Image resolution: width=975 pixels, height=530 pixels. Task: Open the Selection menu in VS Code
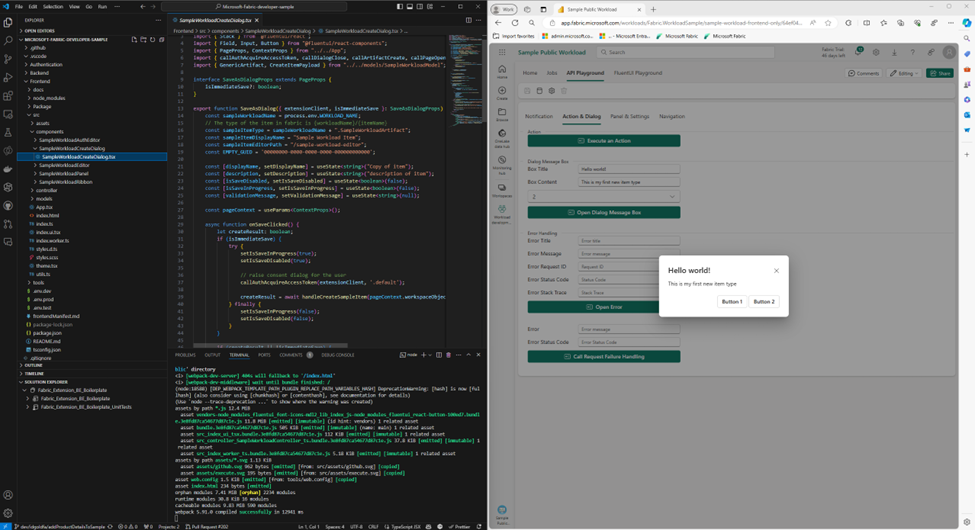tap(53, 6)
